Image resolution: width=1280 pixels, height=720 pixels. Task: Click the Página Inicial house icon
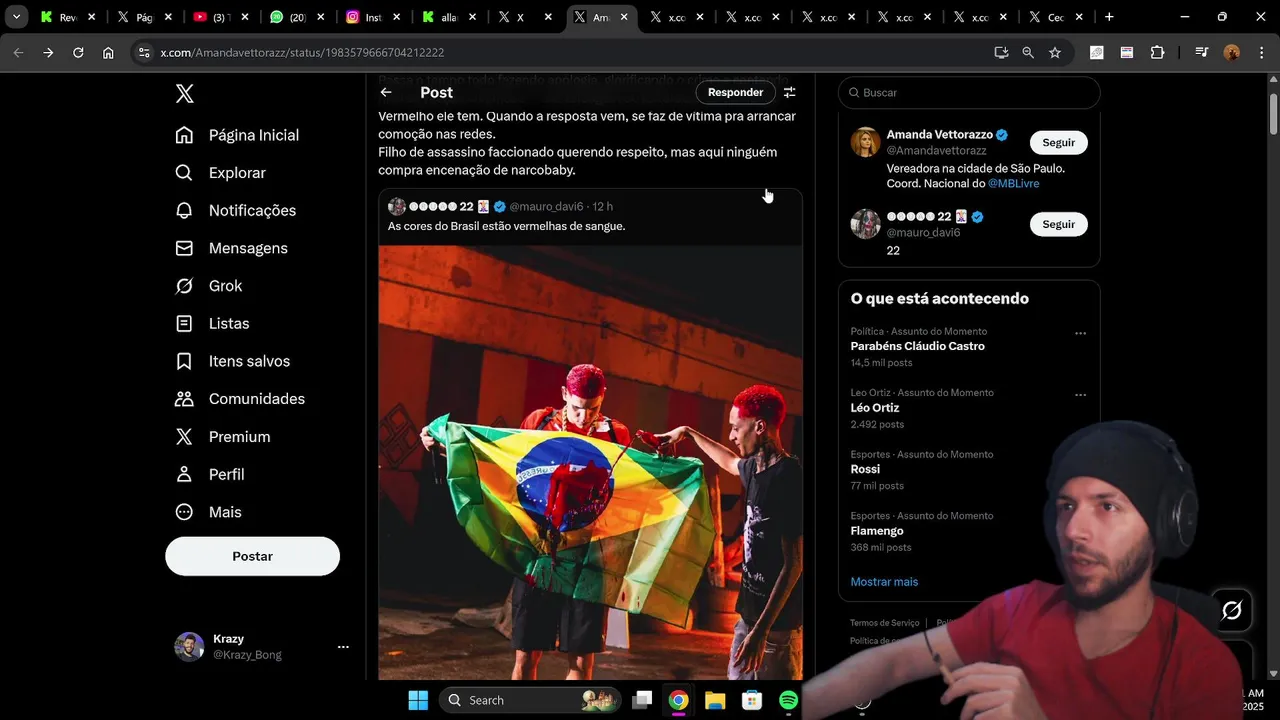point(184,135)
